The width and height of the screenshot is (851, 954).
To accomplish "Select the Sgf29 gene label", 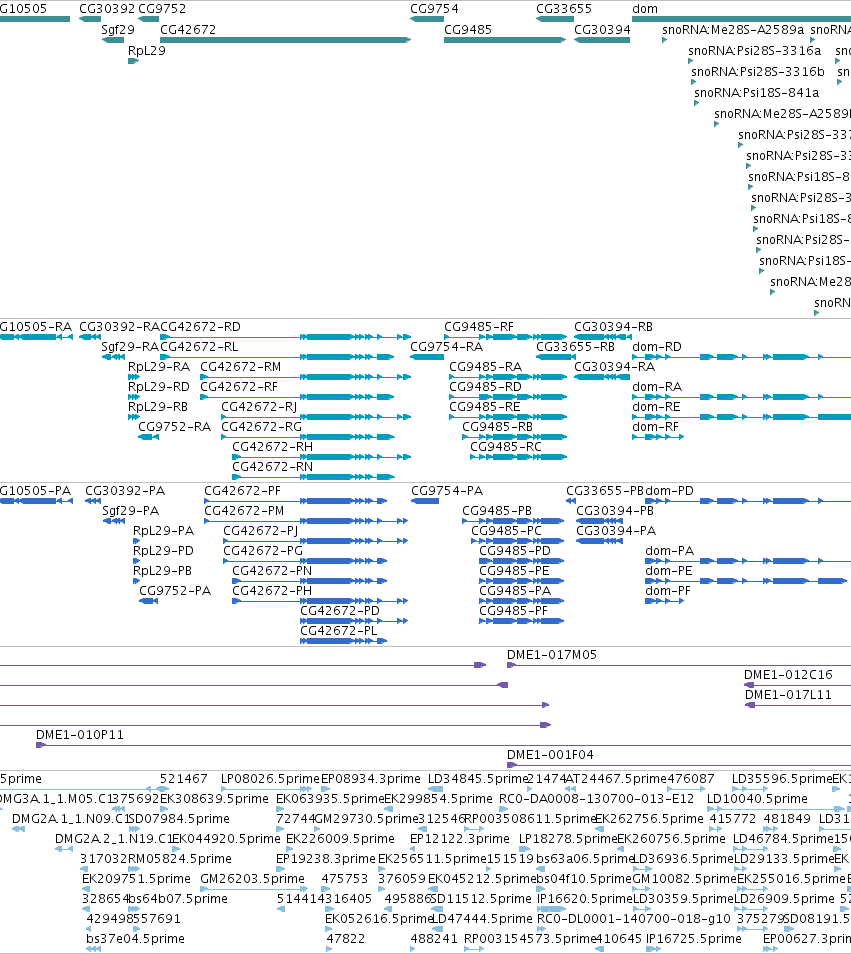I will point(118,29).
